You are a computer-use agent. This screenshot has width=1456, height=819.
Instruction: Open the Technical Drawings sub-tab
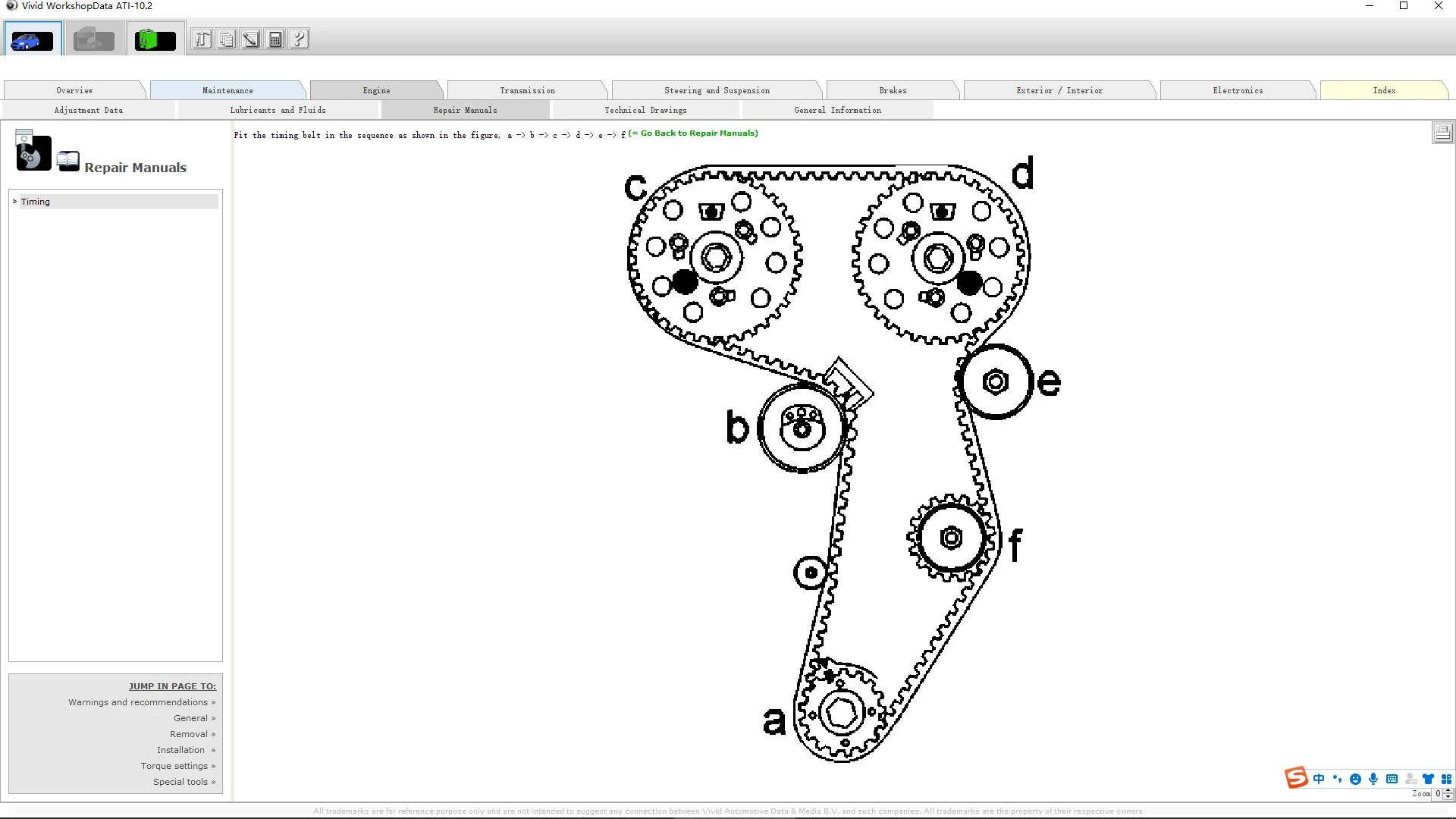click(645, 110)
